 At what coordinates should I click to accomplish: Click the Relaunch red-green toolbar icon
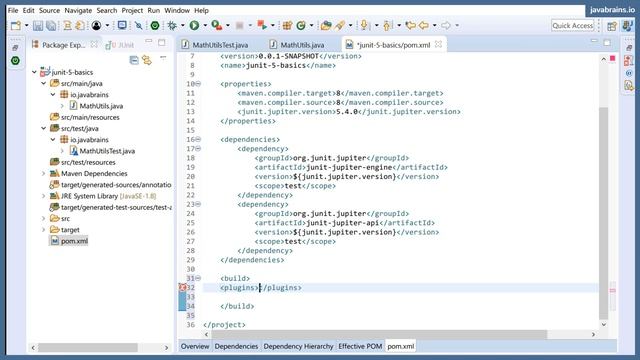(x=262, y=26)
